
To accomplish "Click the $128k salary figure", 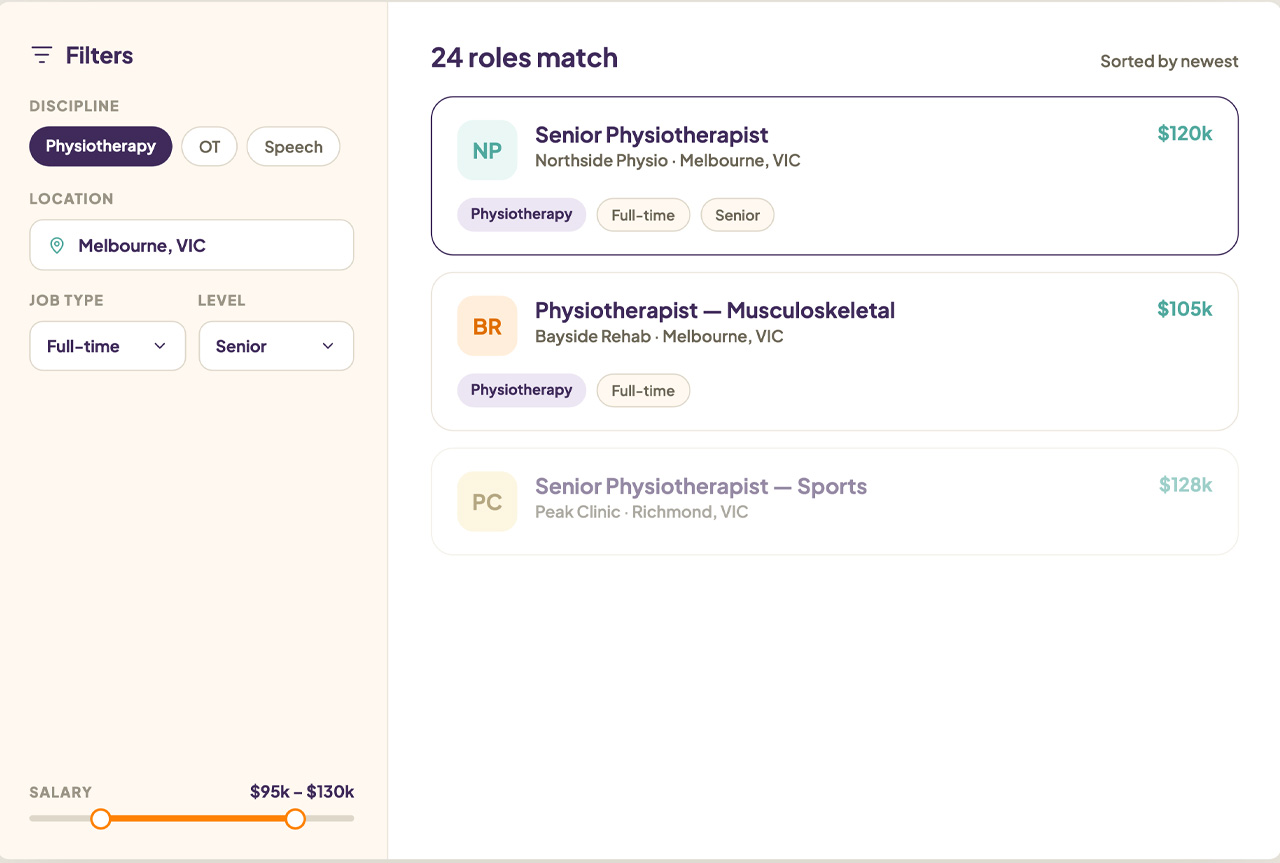I will click(x=1186, y=485).
